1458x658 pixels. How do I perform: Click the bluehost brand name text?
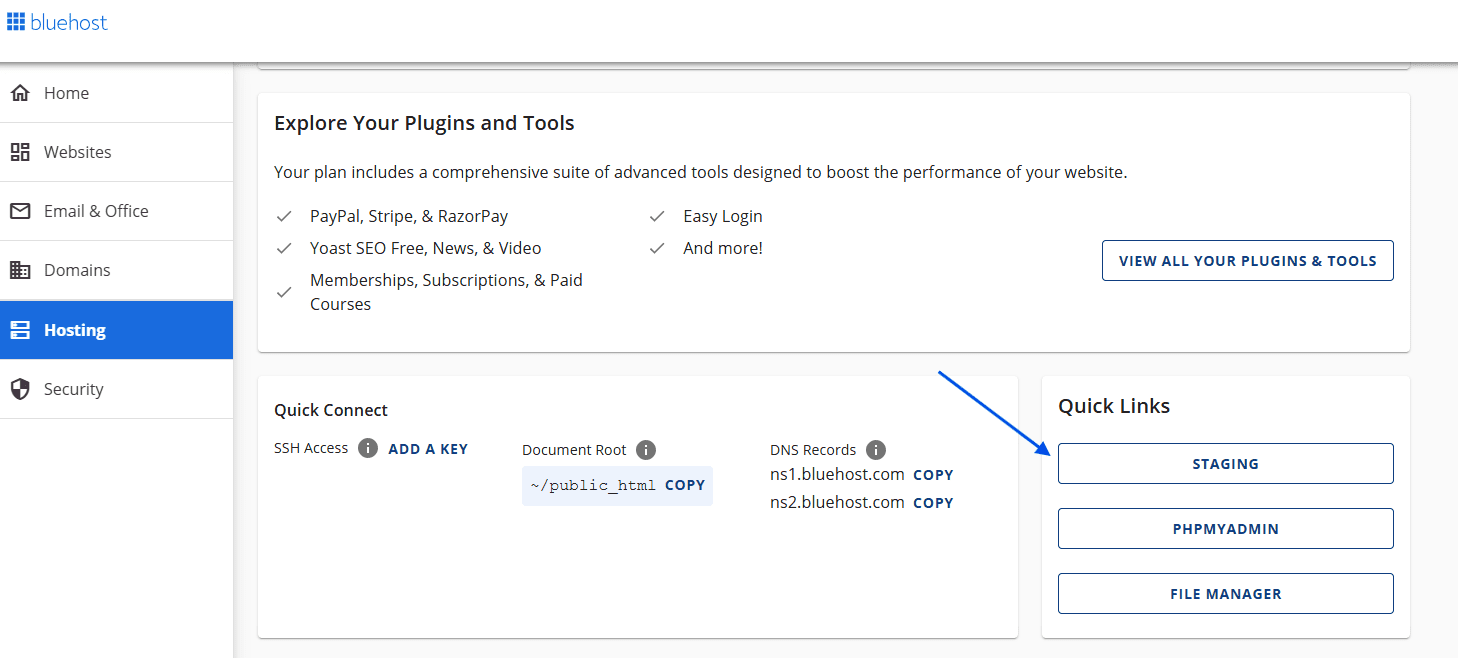(x=69, y=22)
